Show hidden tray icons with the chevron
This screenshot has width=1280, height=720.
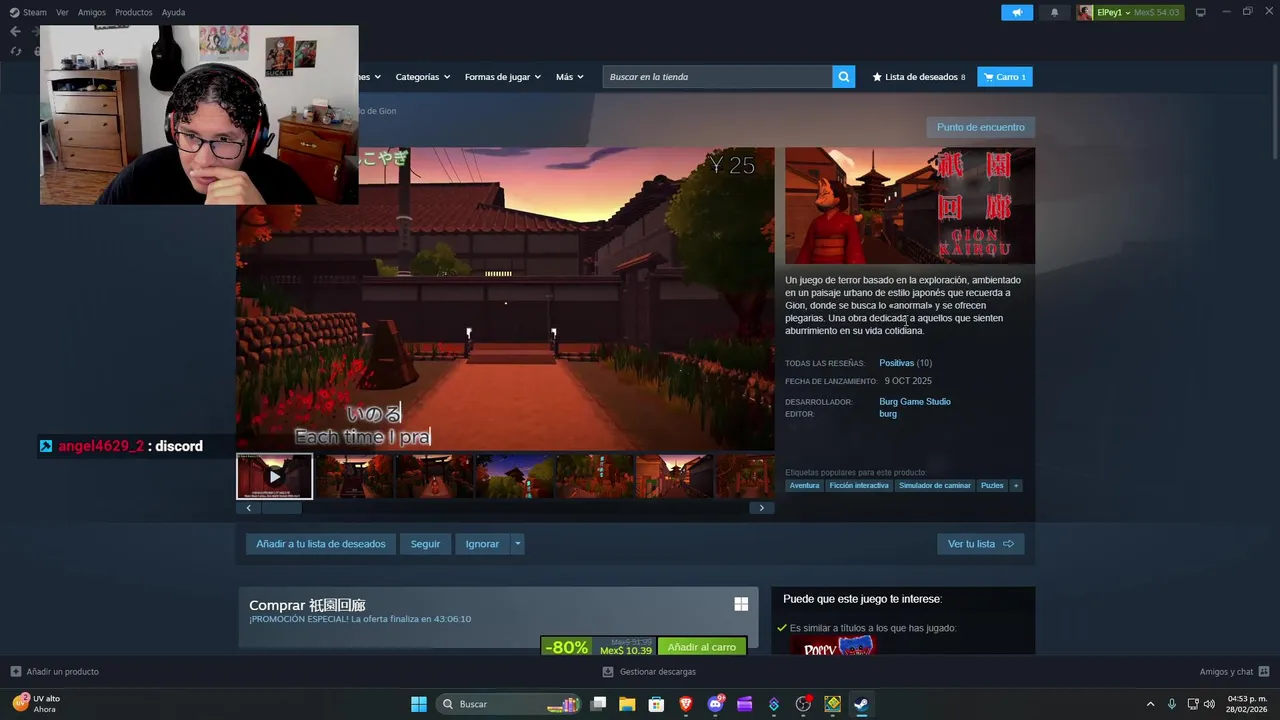point(1150,704)
